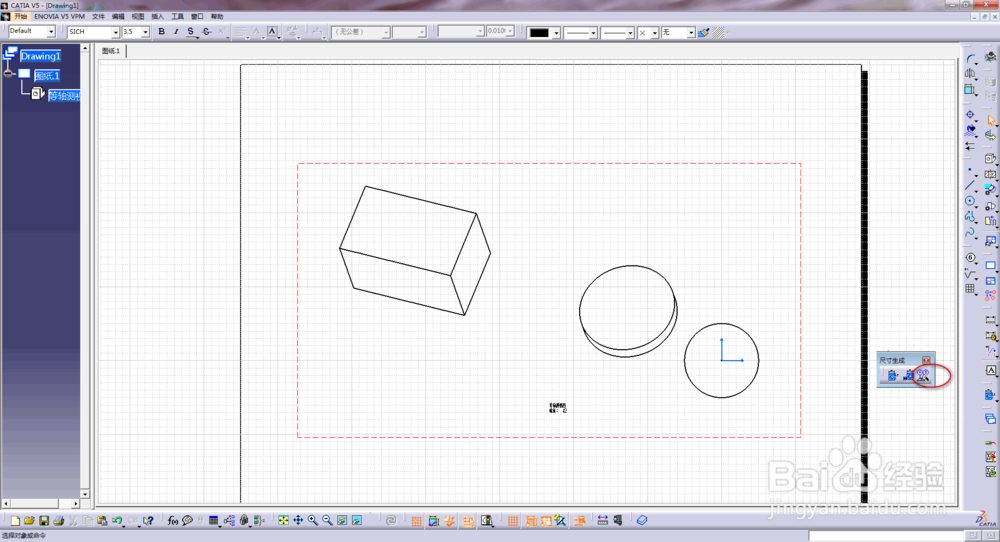Viewport: 1000px width, 542px height.
Task: Click the New document icon
Action: coord(15,521)
